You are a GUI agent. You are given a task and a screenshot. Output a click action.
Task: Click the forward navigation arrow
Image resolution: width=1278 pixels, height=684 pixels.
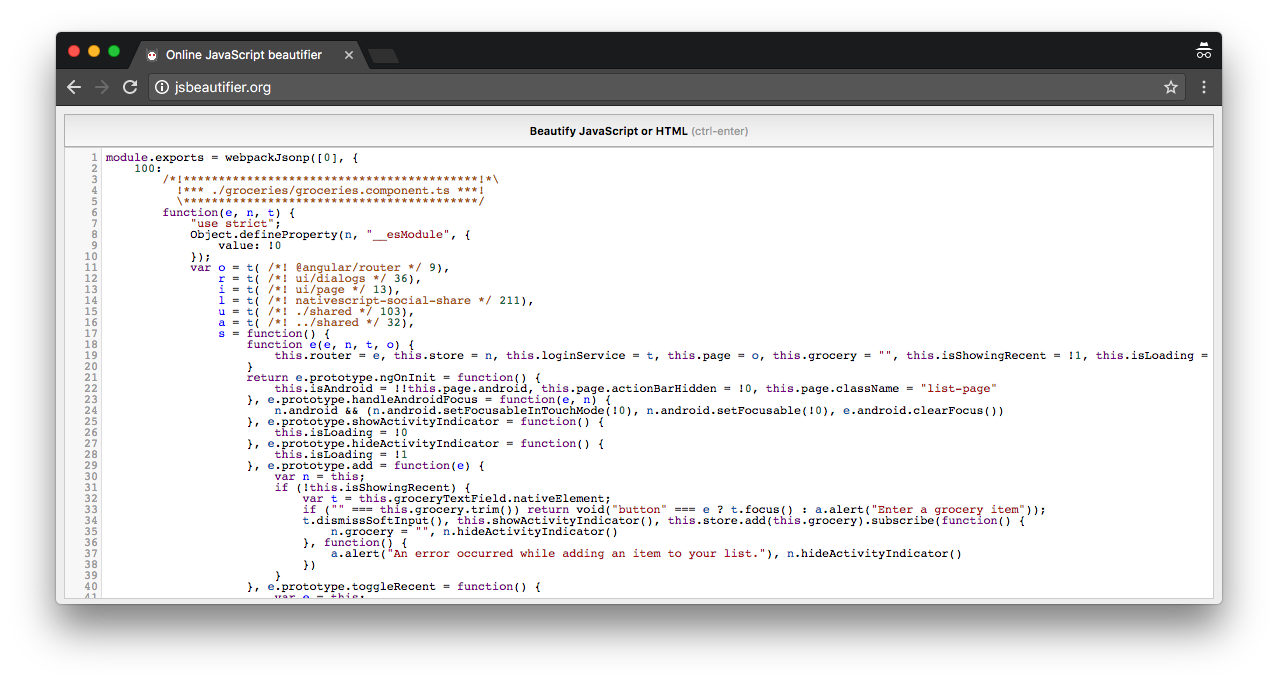(x=102, y=87)
